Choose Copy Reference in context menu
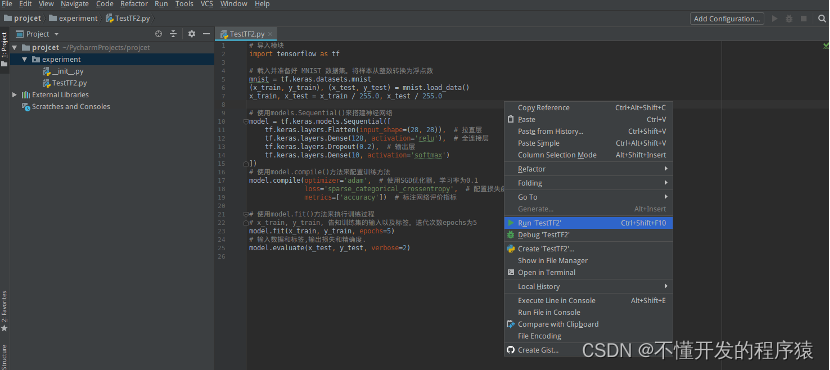Screen dimensions: 830x370 [x=589, y=107]
